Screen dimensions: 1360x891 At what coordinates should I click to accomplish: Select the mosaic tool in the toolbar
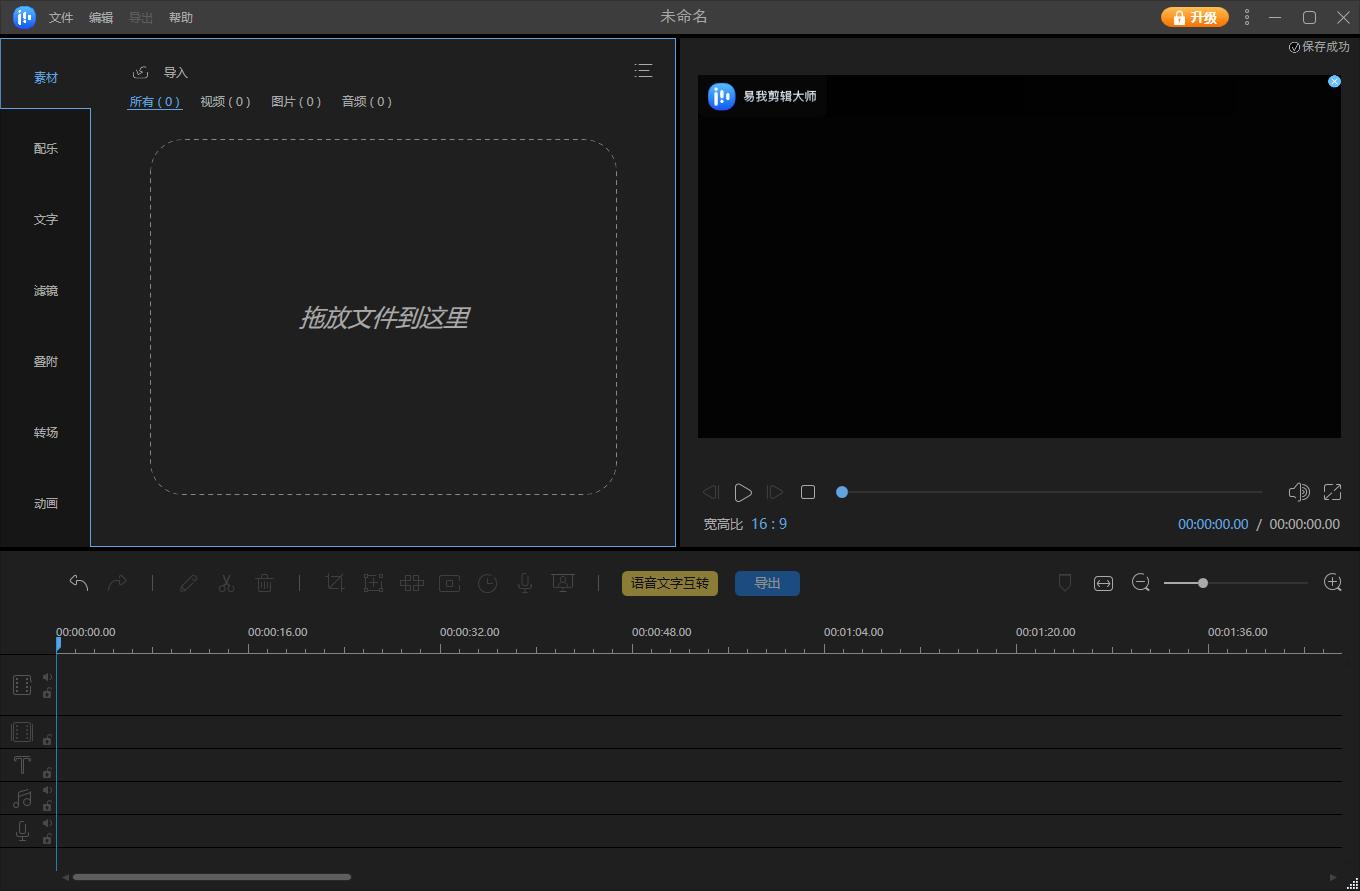pos(411,583)
